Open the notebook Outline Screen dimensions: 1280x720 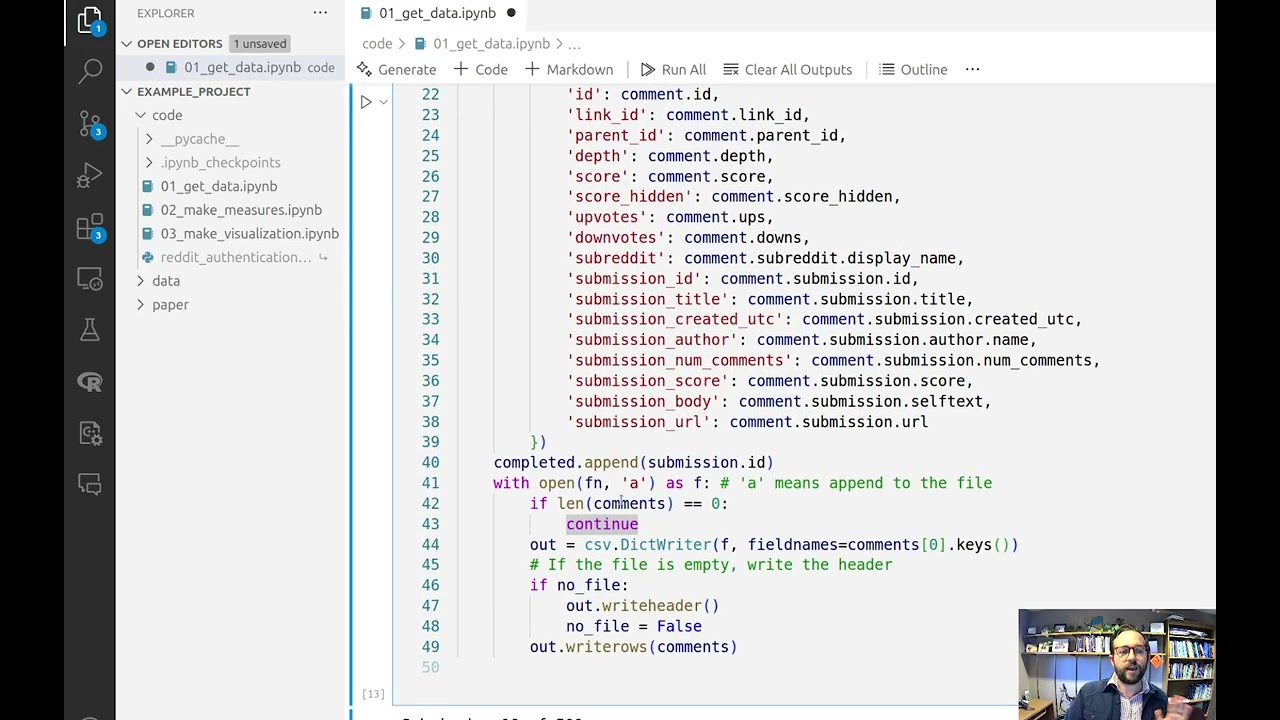point(913,70)
